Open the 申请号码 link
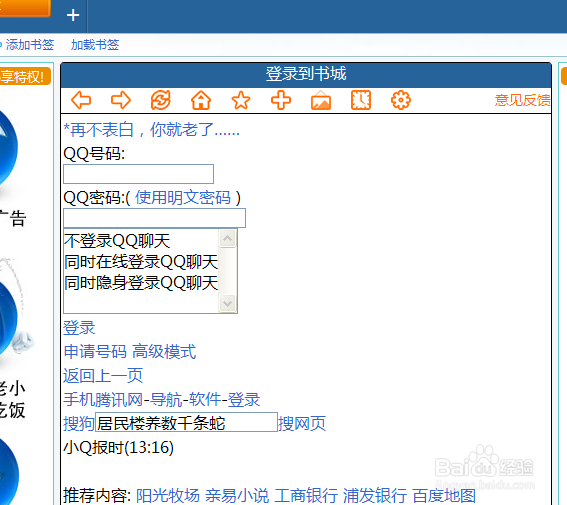The width and height of the screenshot is (567, 505). [95, 352]
